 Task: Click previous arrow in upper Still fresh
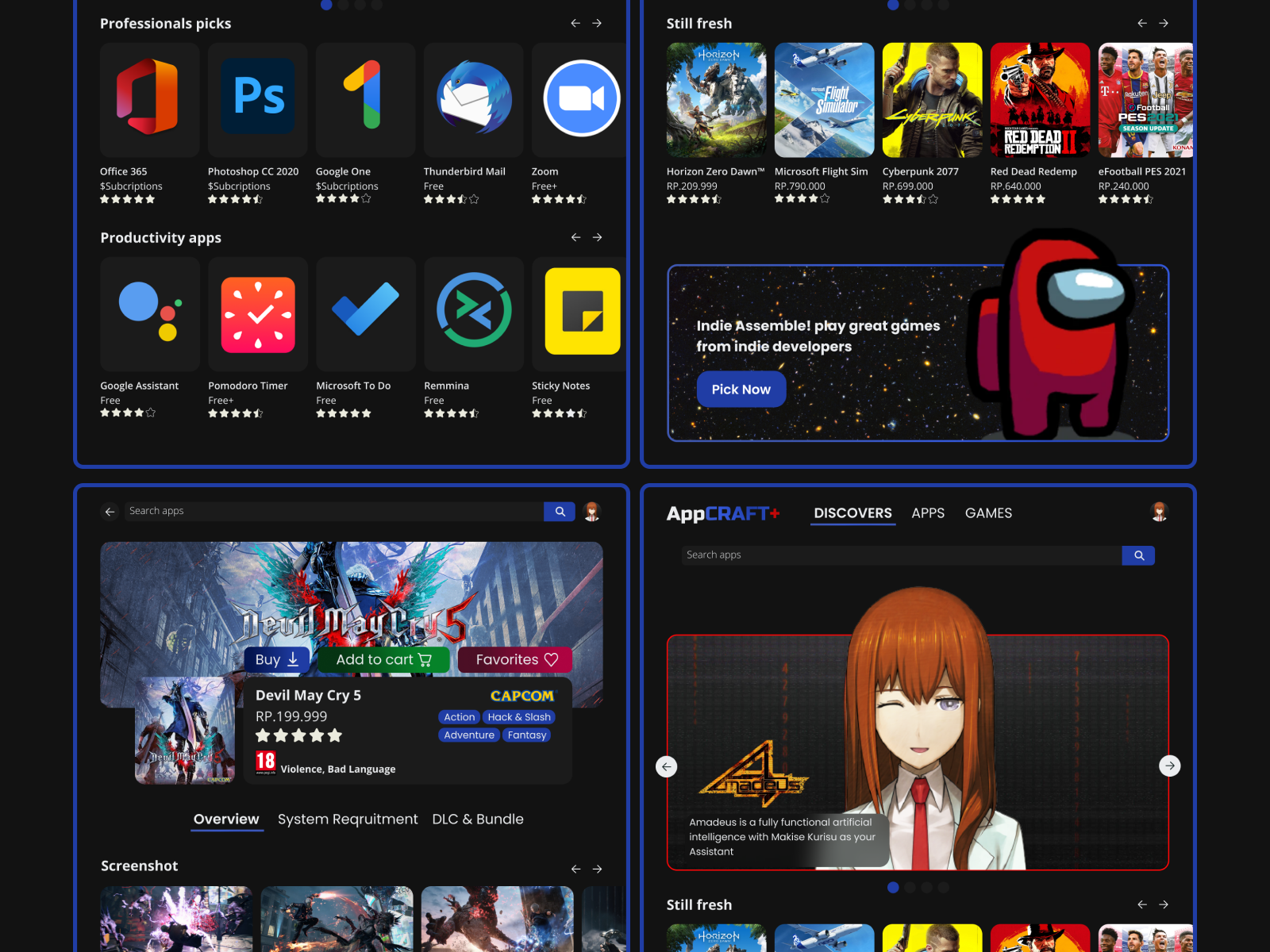1142,24
